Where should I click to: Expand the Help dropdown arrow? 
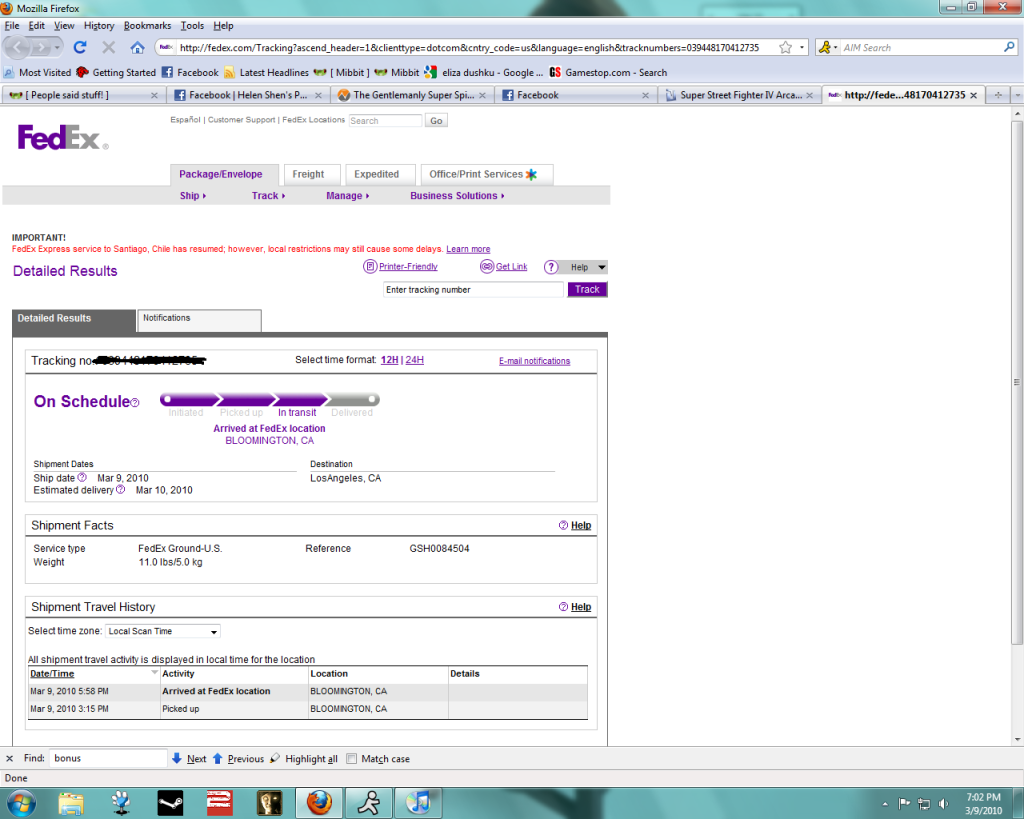point(601,267)
